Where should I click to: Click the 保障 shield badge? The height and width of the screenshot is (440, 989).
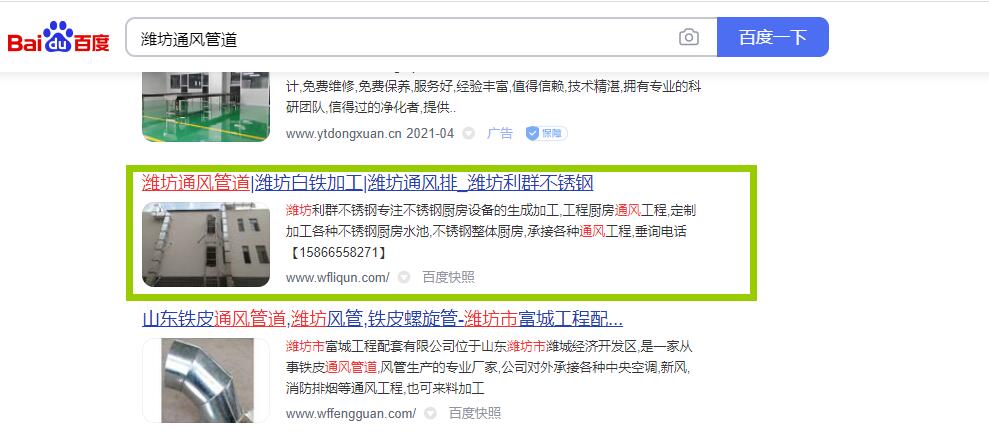pos(546,134)
